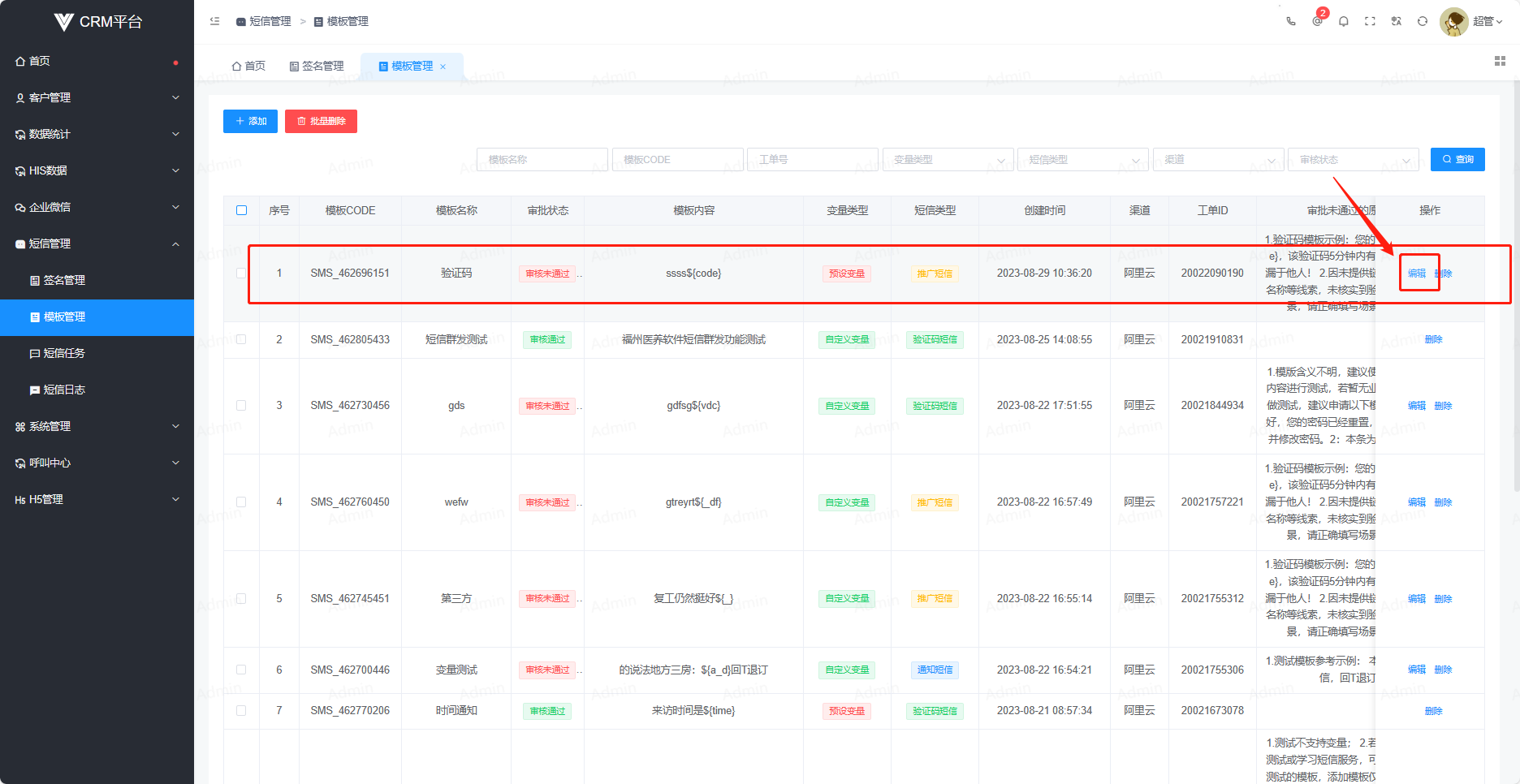Click the plus icon on the 添加 button
The width and height of the screenshot is (1520, 784).
click(240, 121)
